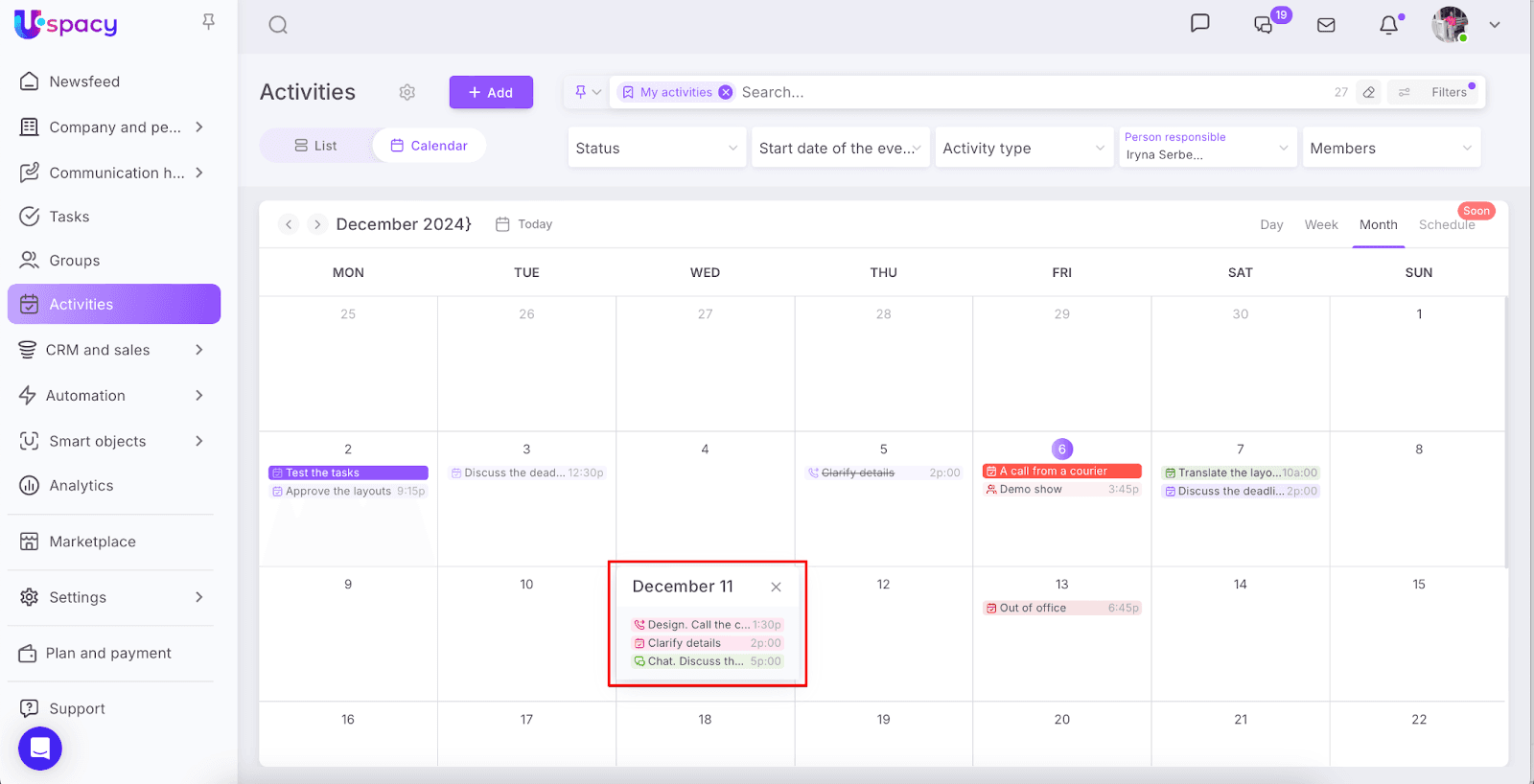Viewport: 1534px width, 784px height.
Task: Open Activities settings gear icon
Action: coord(407,92)
